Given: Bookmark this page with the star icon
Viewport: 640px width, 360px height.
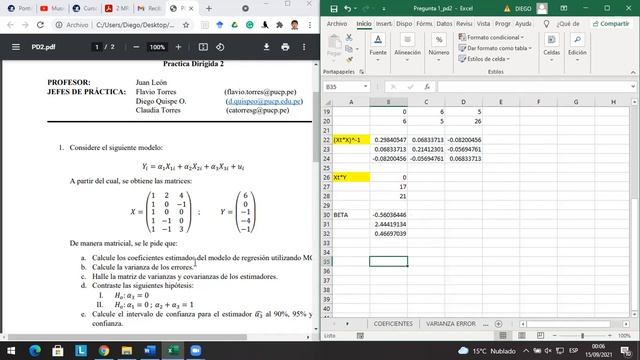Looking at the screenshot, I should click(186, 25).
